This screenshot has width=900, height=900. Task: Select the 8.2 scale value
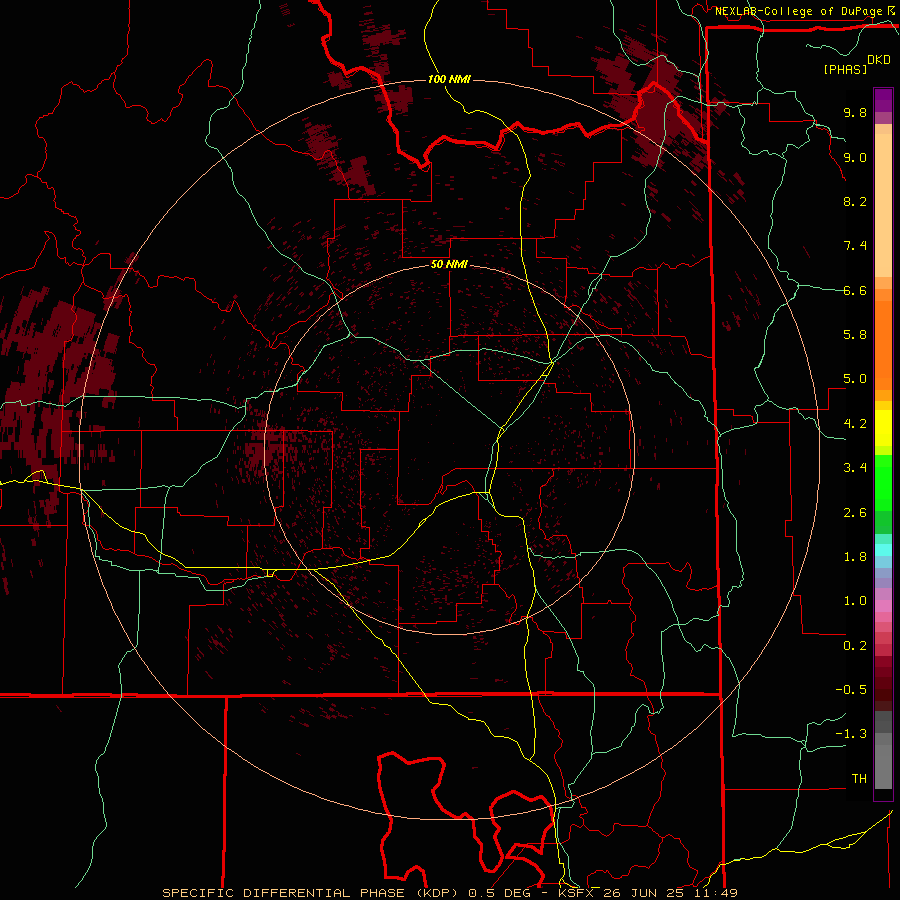tap(855, 201)
